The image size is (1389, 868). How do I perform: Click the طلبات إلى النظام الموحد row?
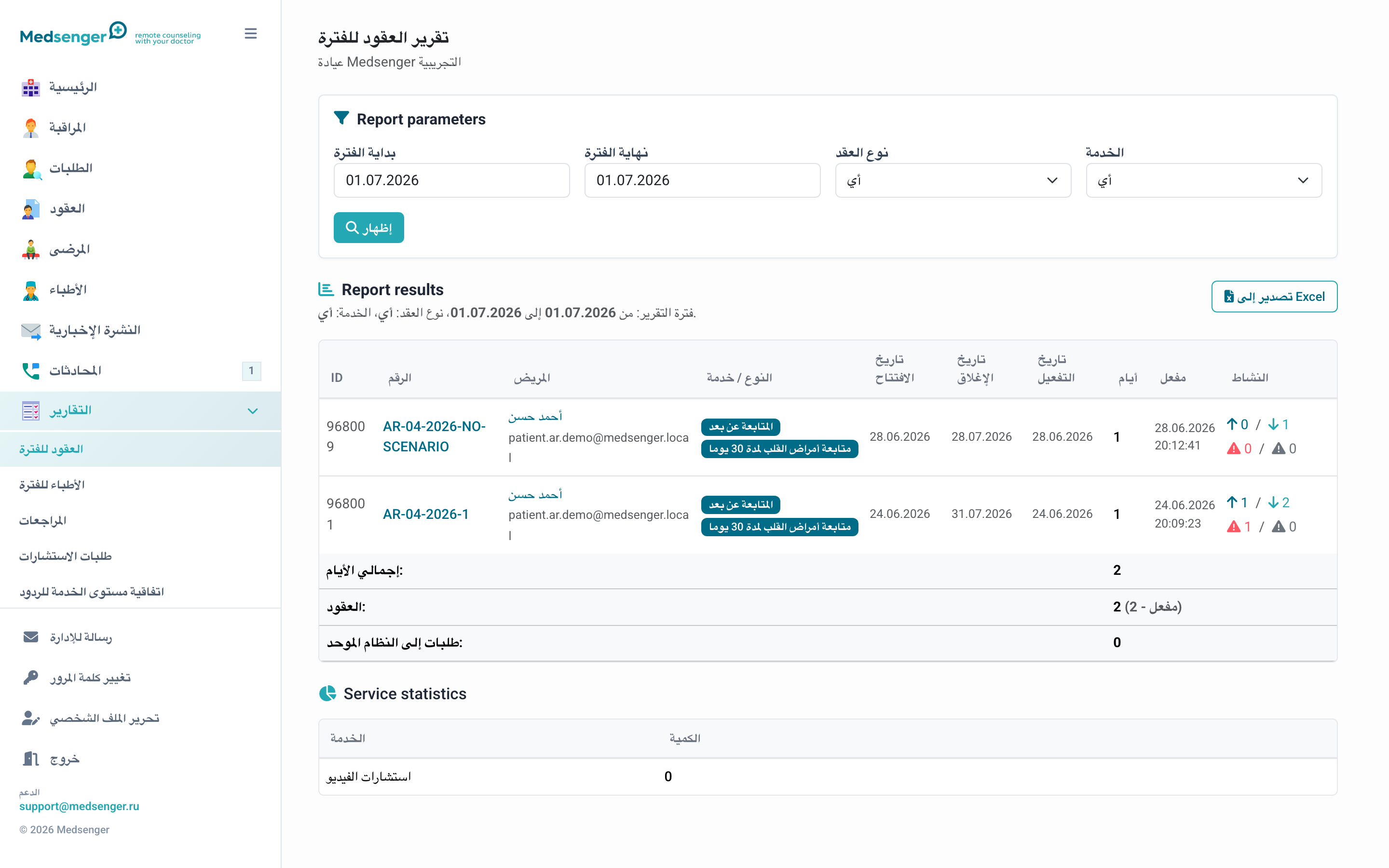coord(828,642)
